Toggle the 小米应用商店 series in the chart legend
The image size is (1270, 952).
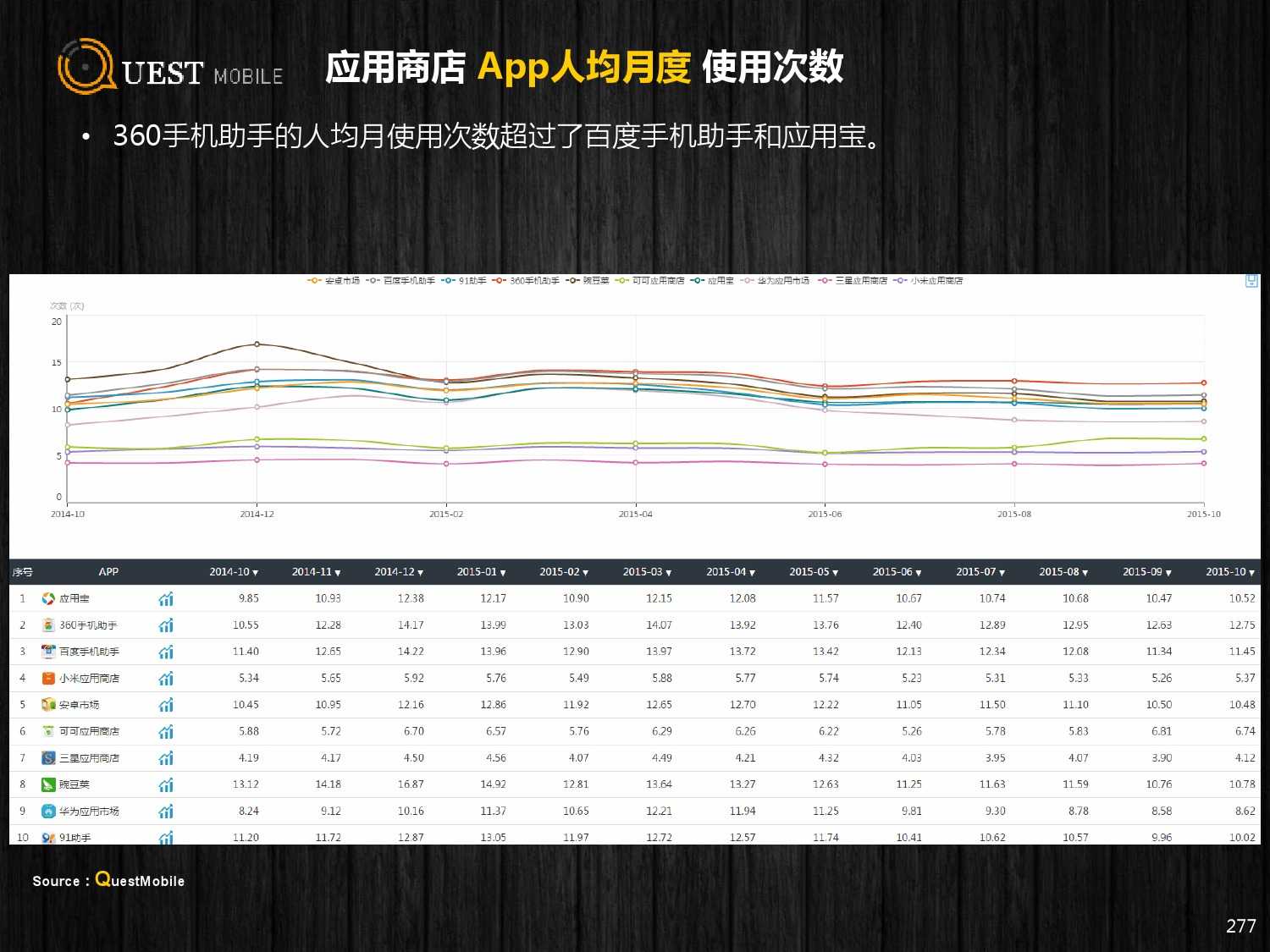[928, 280]
